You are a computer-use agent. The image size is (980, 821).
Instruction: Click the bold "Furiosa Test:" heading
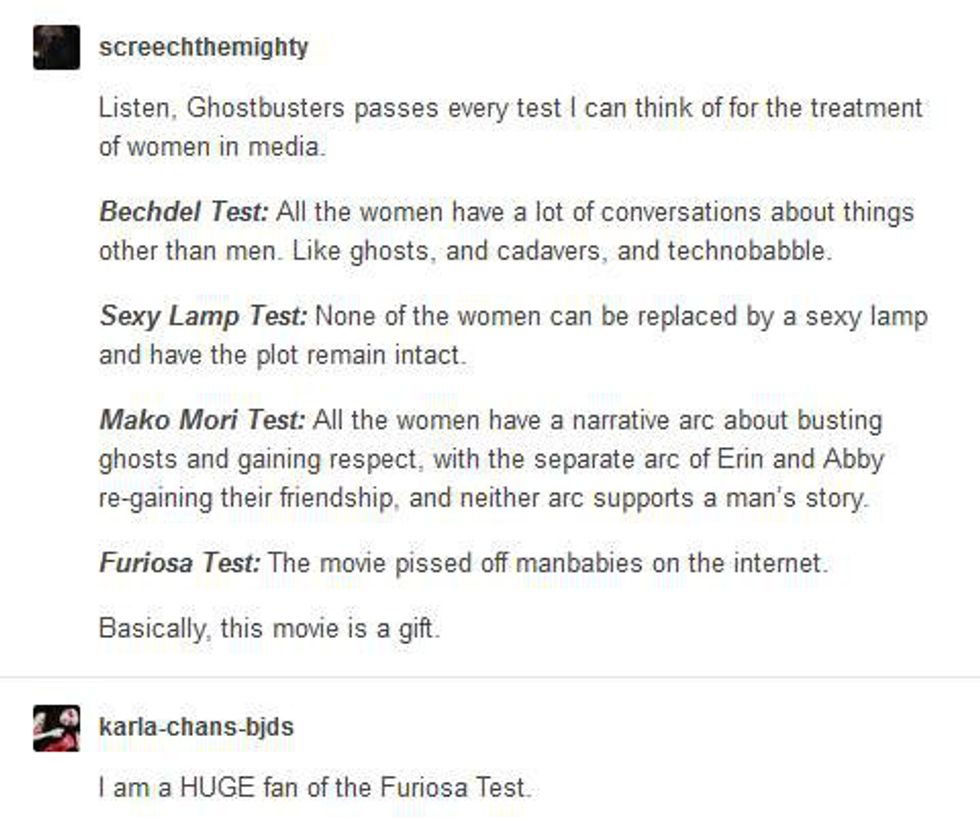pos(179,563)
